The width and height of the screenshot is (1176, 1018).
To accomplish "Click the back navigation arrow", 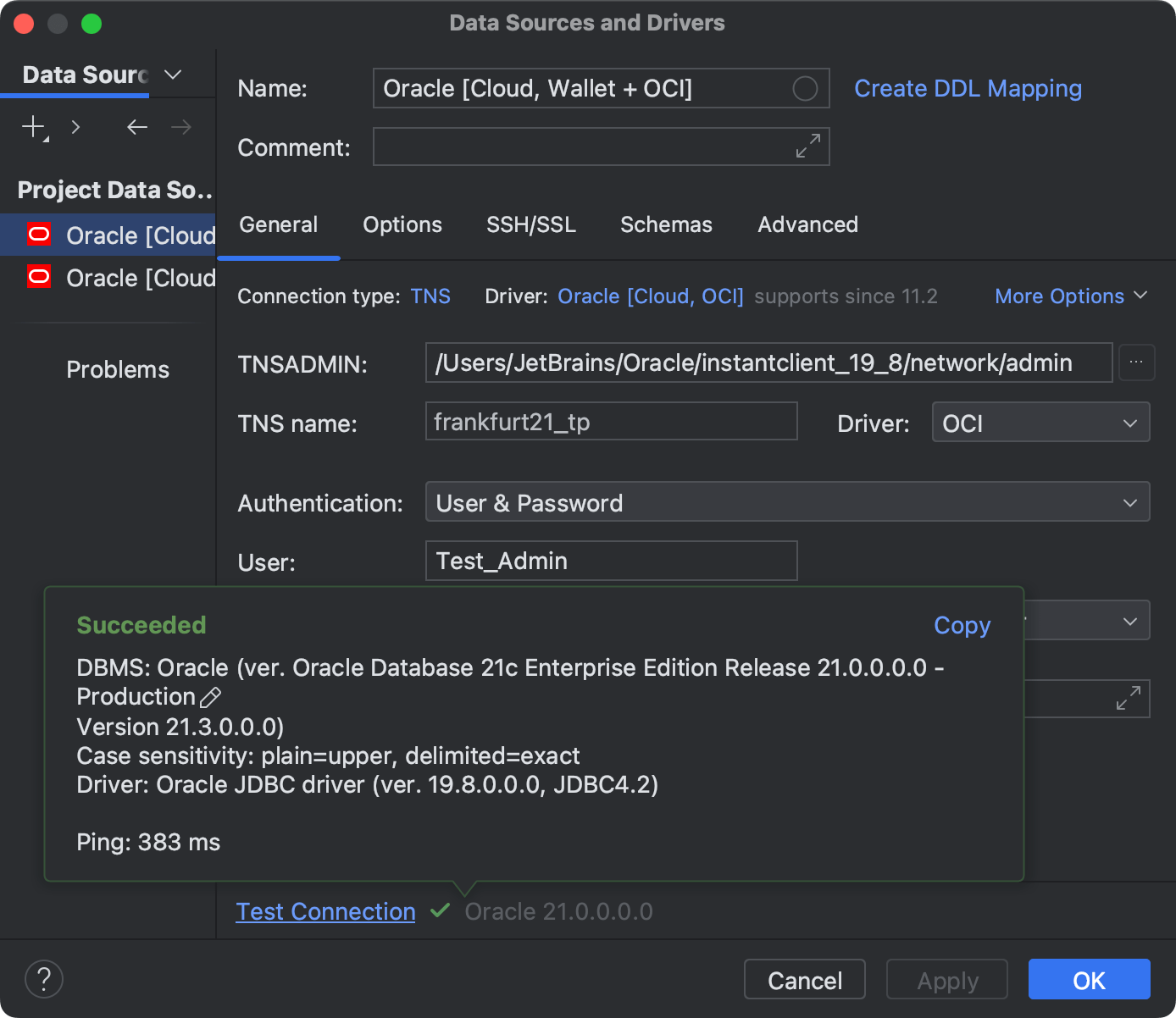I will [136, 127].
